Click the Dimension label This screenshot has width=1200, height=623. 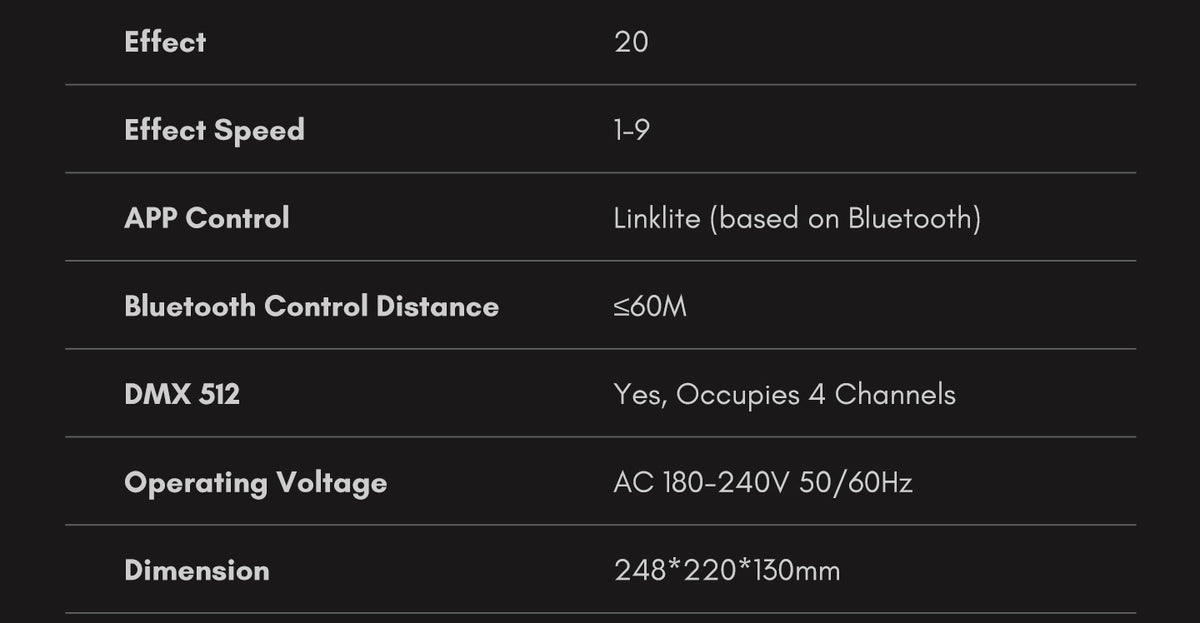[197, 570]
